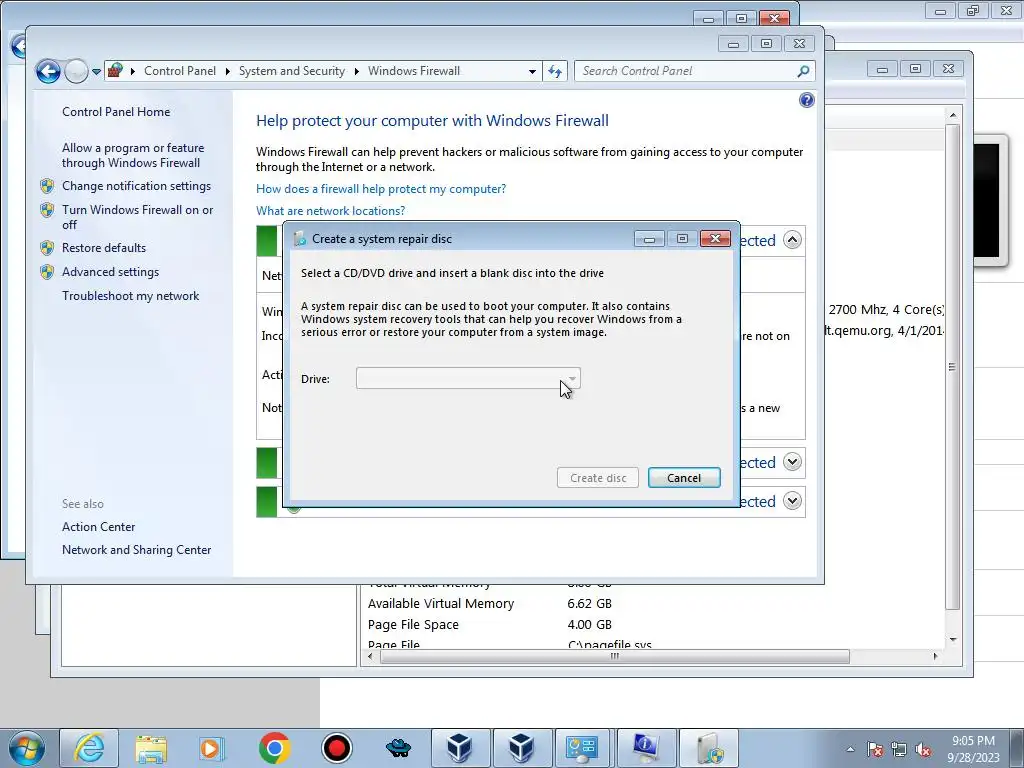1024x768 pixels.
Task: Click the shield icon beside Turn Windows Firewall
Action: [46, 210]
